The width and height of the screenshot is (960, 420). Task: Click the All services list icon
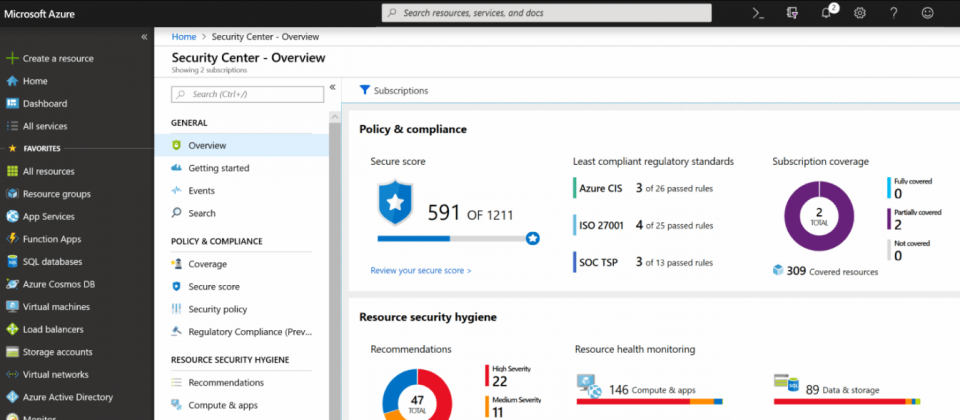pyautogui.click(x=12, y=126)
